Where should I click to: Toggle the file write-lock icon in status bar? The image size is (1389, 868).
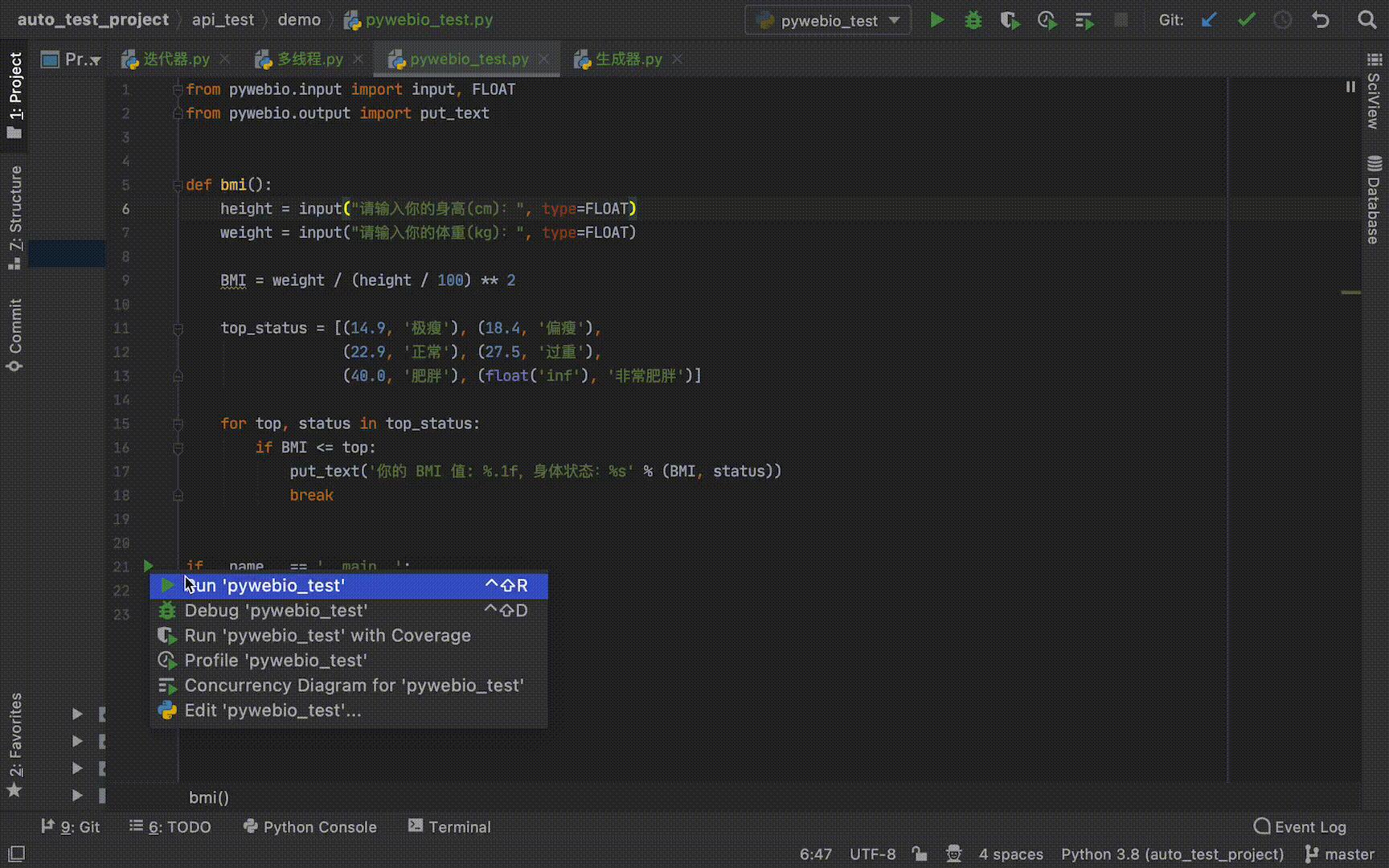click(x=920, y=854)
